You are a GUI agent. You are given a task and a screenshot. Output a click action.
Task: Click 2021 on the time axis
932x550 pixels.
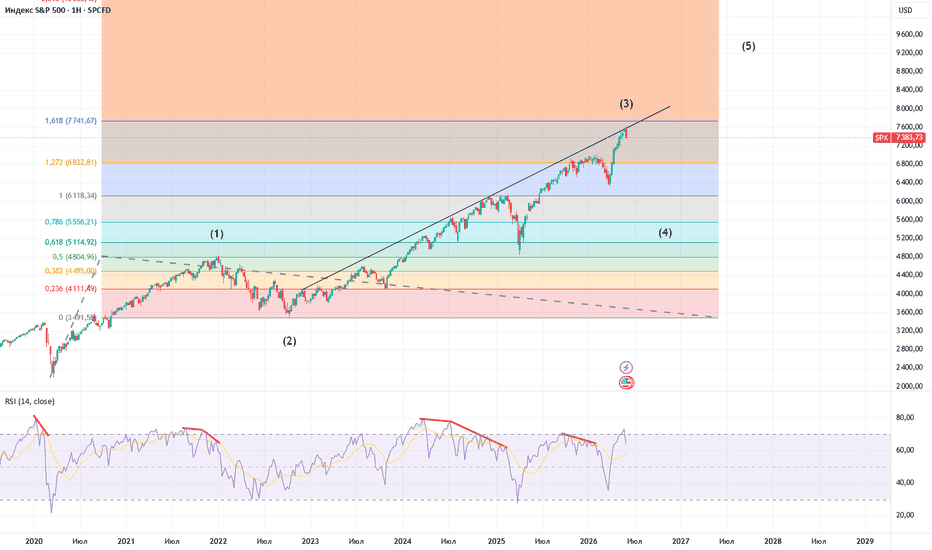click(x=126, y=541)
